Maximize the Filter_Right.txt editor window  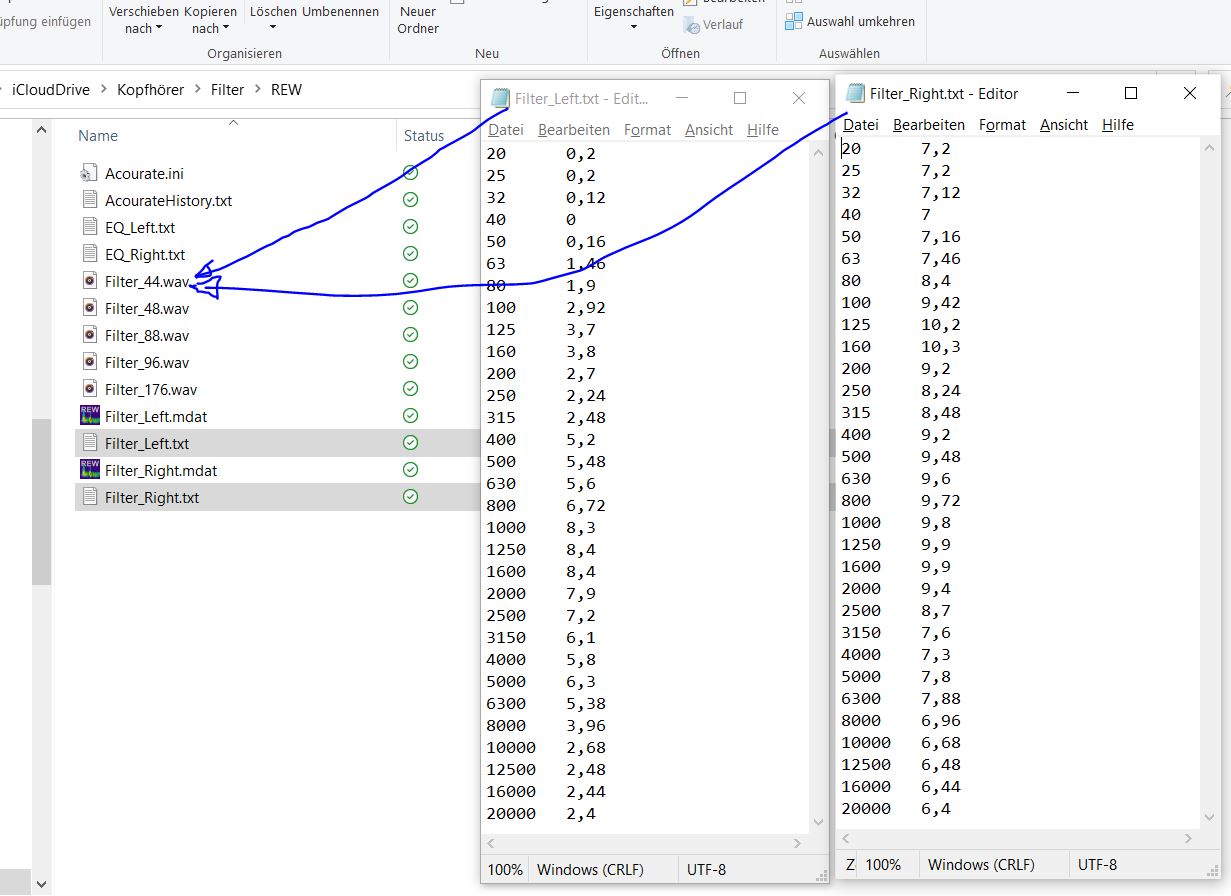point(1131,93)
